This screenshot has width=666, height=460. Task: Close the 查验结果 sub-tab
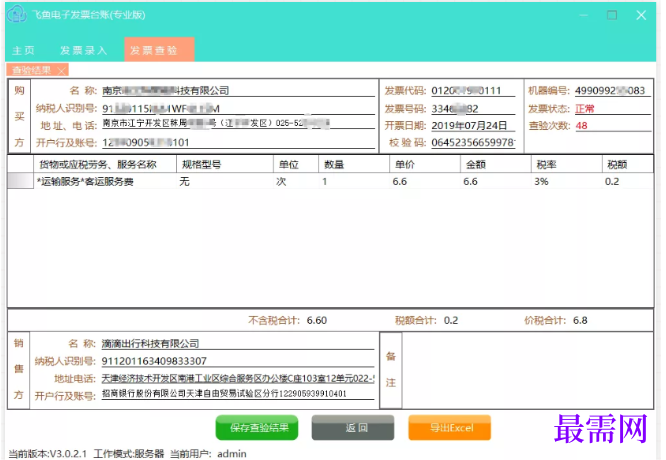pyautogui.click(x=62, y=71)
